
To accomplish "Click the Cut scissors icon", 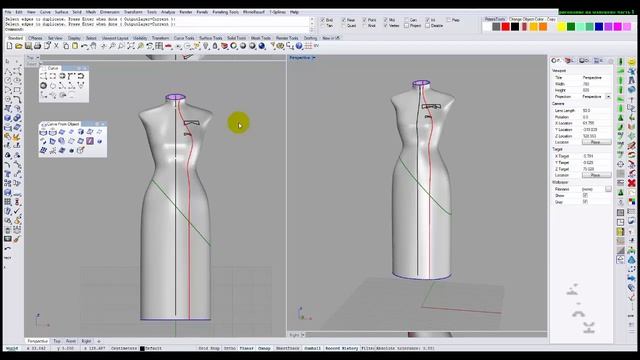I will 56,46.
